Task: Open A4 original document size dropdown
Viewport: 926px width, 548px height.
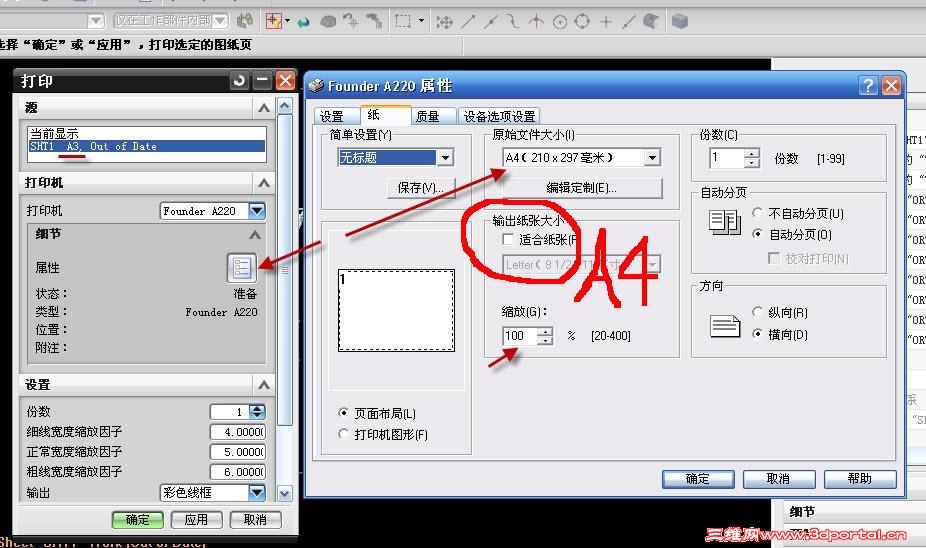Action: 652,158
